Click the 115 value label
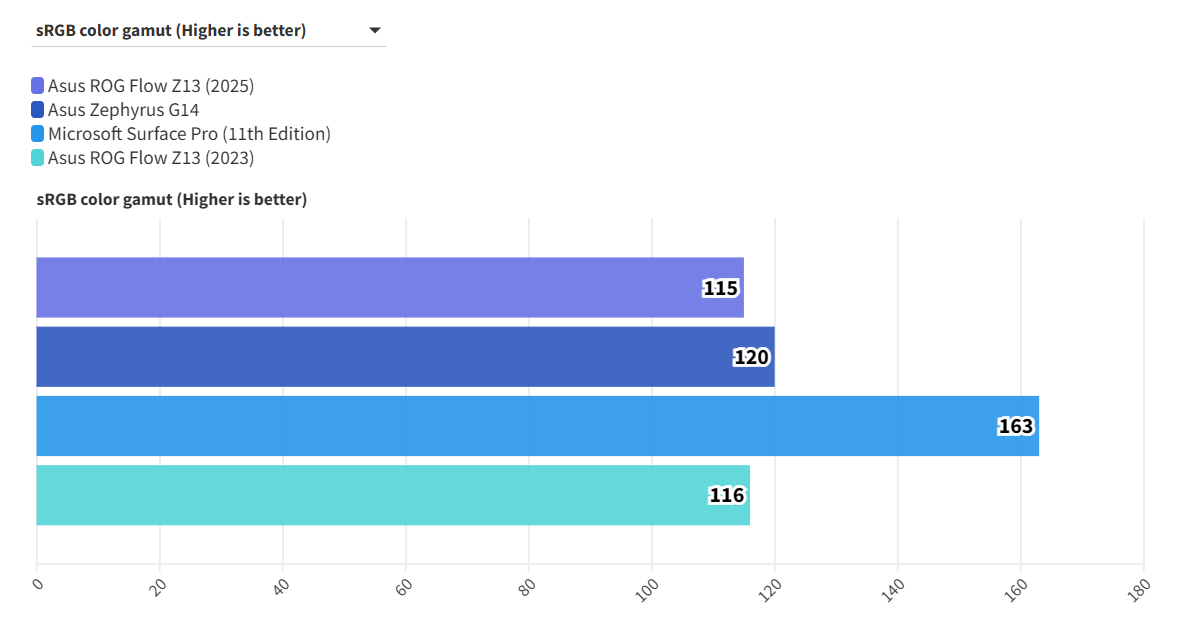The width and height of the screenshot is (1184, 625). point(720,289)
